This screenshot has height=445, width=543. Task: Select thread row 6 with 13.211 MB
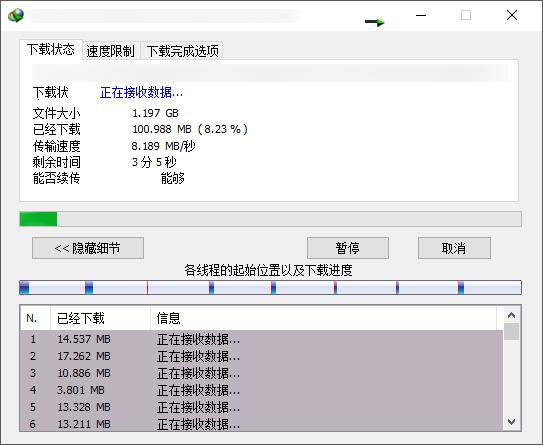point(261,424)
